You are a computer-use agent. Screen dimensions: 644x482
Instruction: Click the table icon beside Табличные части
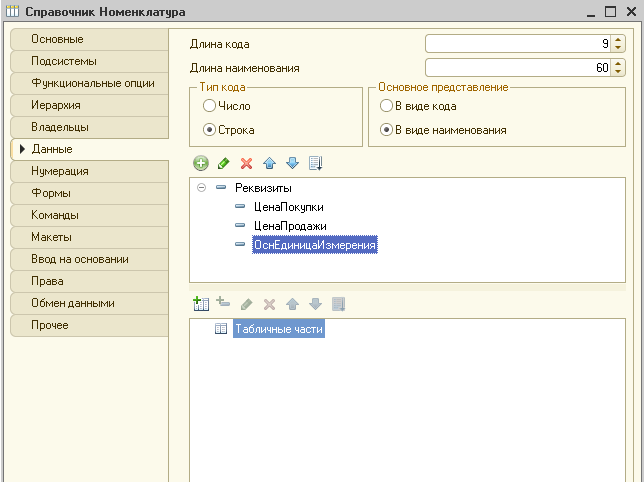click(221, 328)
